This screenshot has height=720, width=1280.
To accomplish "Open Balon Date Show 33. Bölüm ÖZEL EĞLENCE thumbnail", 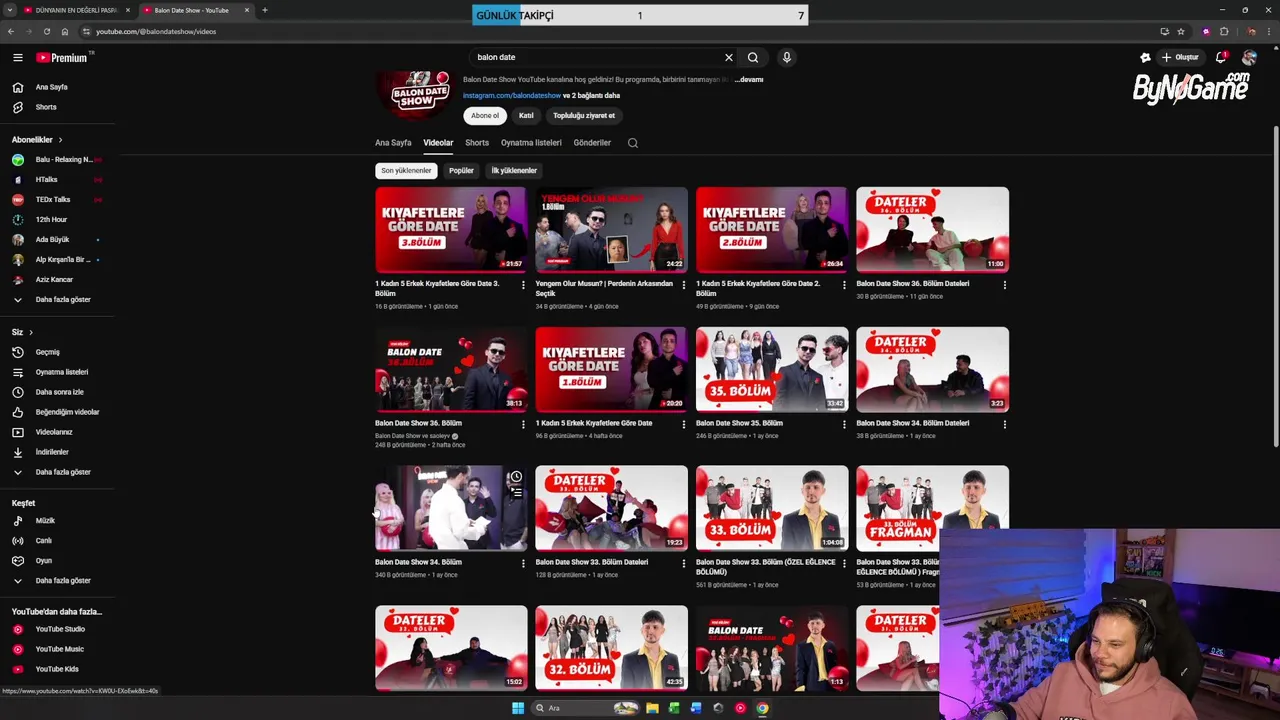I will pos(772,508).
